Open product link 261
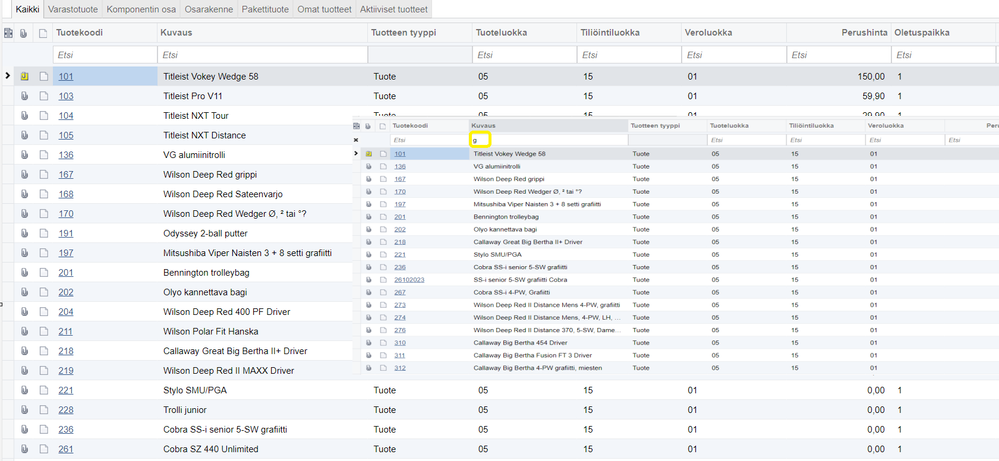The width and height of the screenshot is (999, 461). [x=66, y=450]
